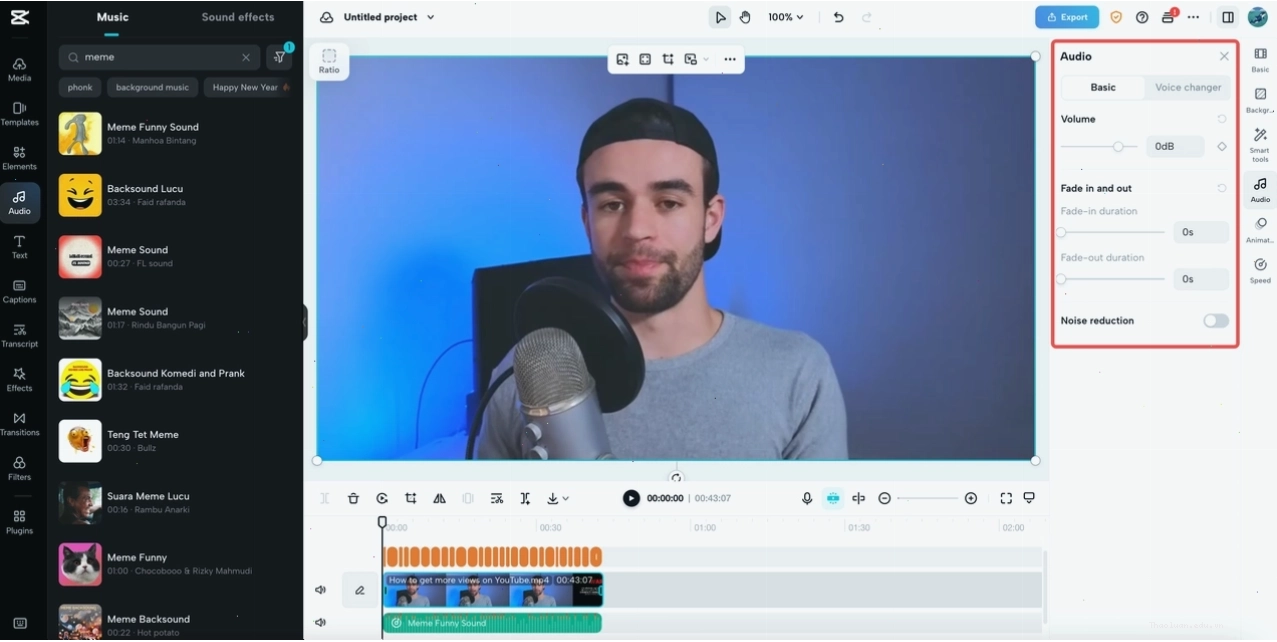Screen dimensions: 1277x642
Task: Open the Captions panel
Action: (19, 291)
